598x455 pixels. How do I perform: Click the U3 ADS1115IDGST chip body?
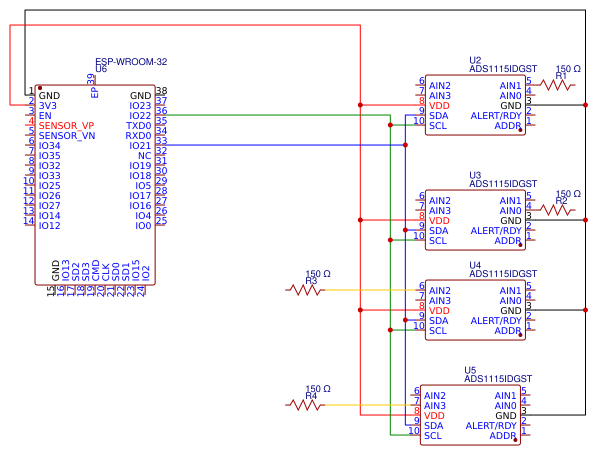tap(475, 220)
